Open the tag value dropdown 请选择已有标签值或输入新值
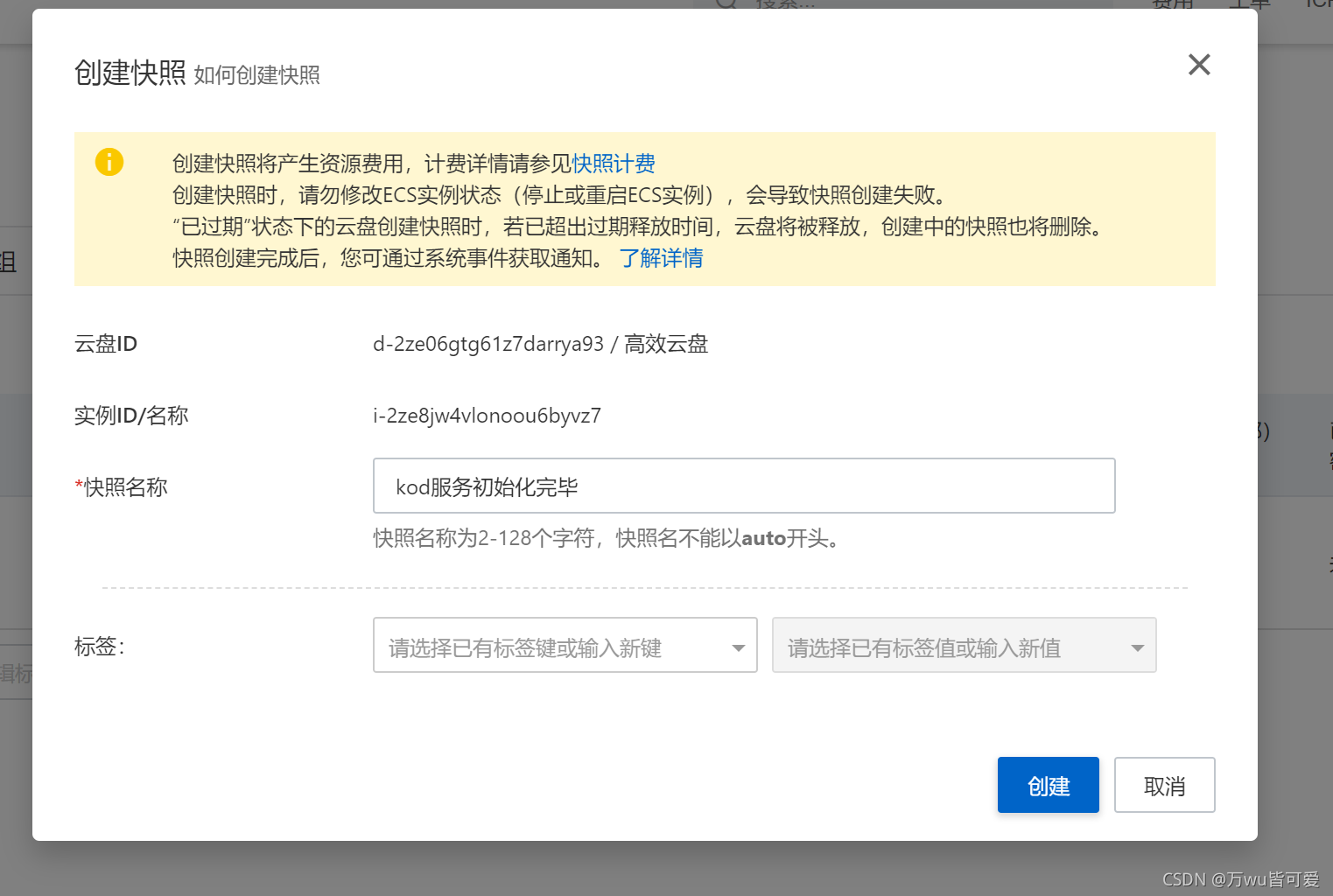Viewport: 1333px width, 896px height. tap(964, 645)
